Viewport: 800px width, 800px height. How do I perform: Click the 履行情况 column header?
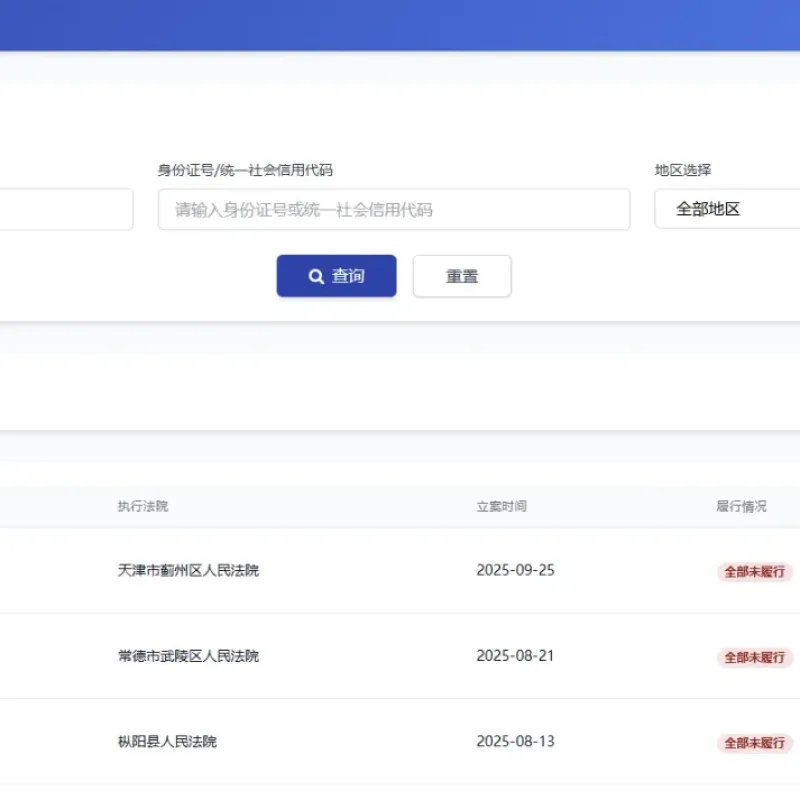741,506
